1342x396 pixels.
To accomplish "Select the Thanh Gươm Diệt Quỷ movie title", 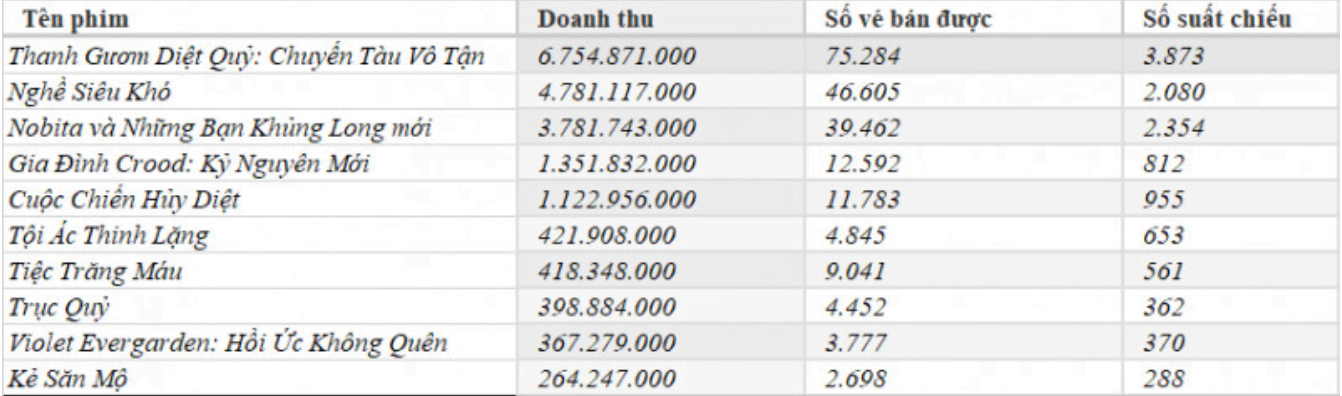I will click(x=248, y=58).
